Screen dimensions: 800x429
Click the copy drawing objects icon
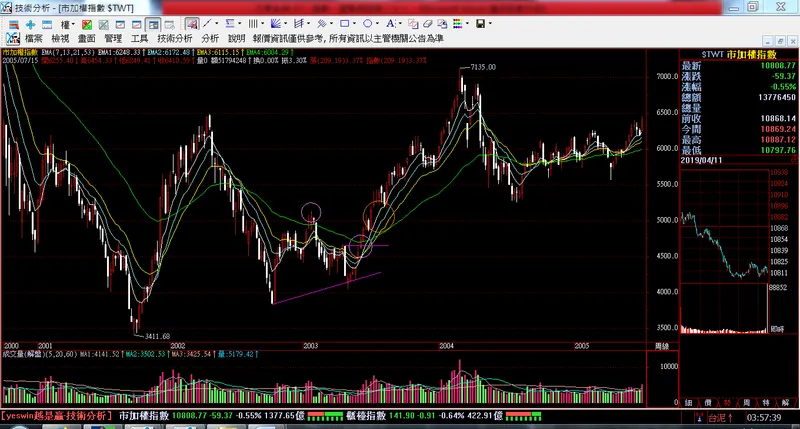pyautogui.click(x=413, y=24)
